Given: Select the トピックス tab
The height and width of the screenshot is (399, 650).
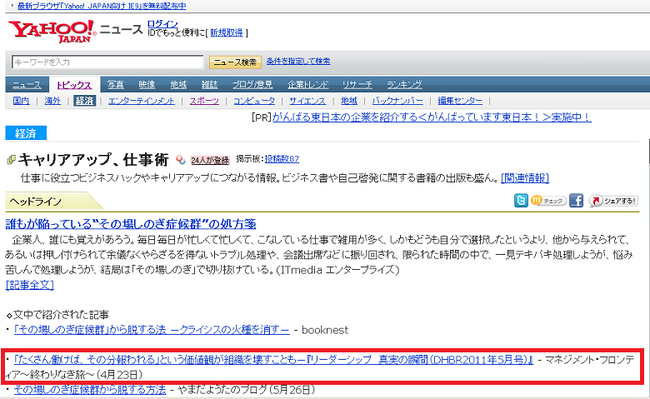Looking at the screenshot, I should (x=74, y=85).
